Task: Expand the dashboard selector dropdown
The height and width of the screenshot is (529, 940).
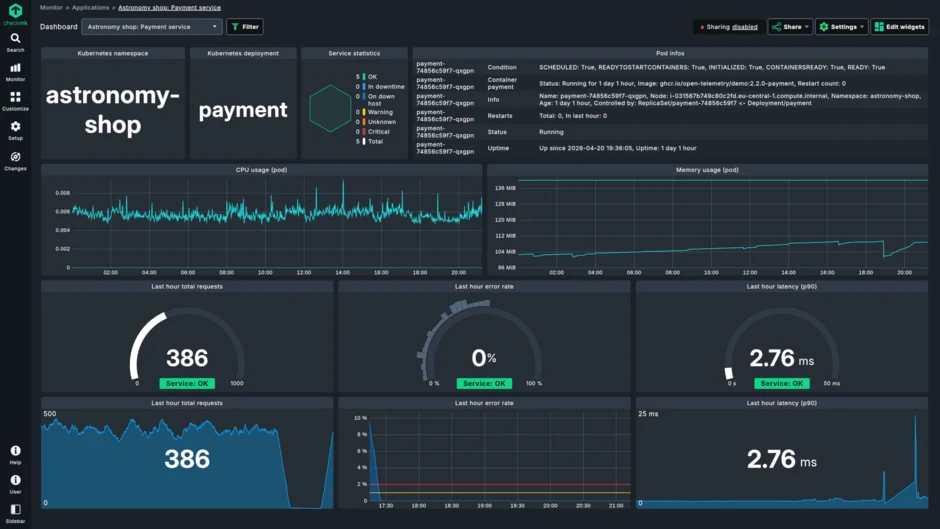Action: tap(152, 27)
